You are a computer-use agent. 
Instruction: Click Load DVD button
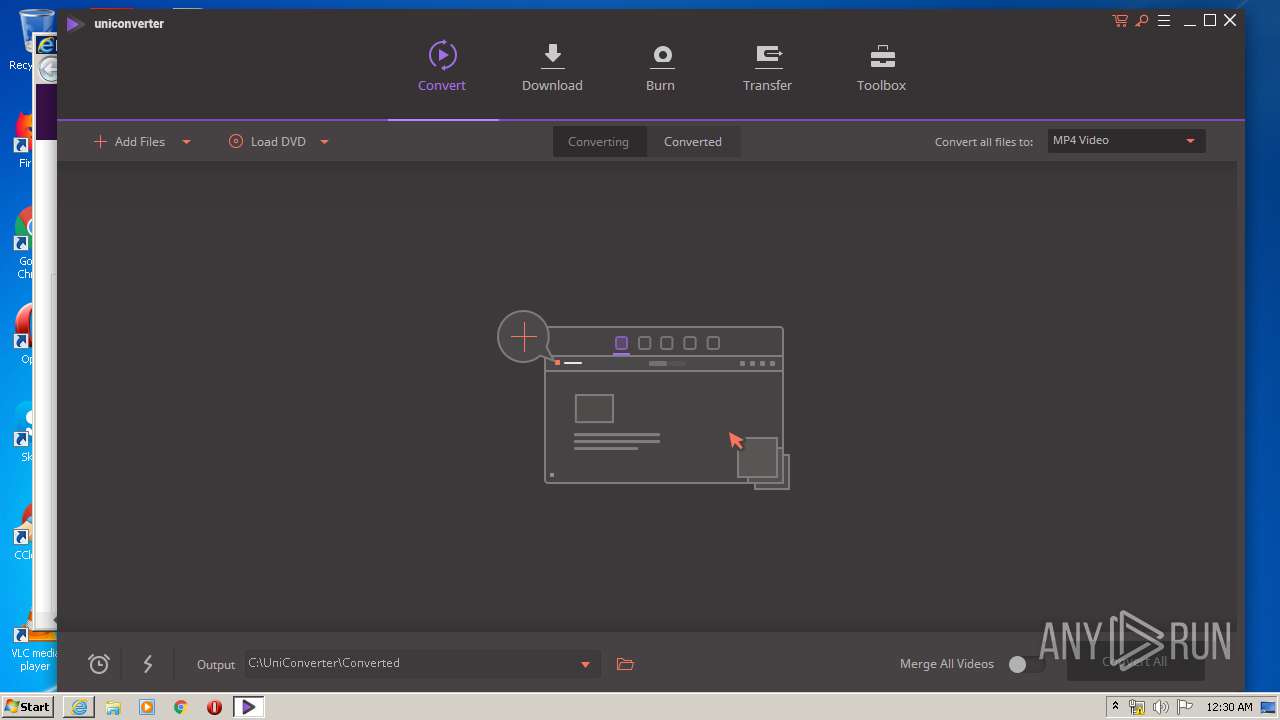(267, 141)
